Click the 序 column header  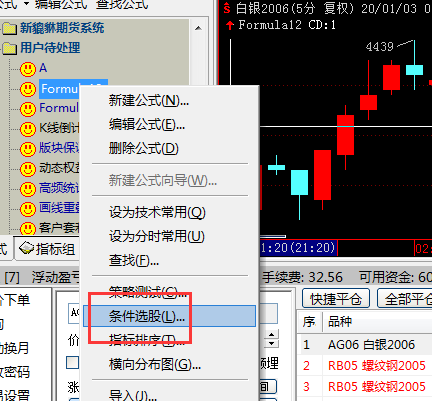[309, 322]
